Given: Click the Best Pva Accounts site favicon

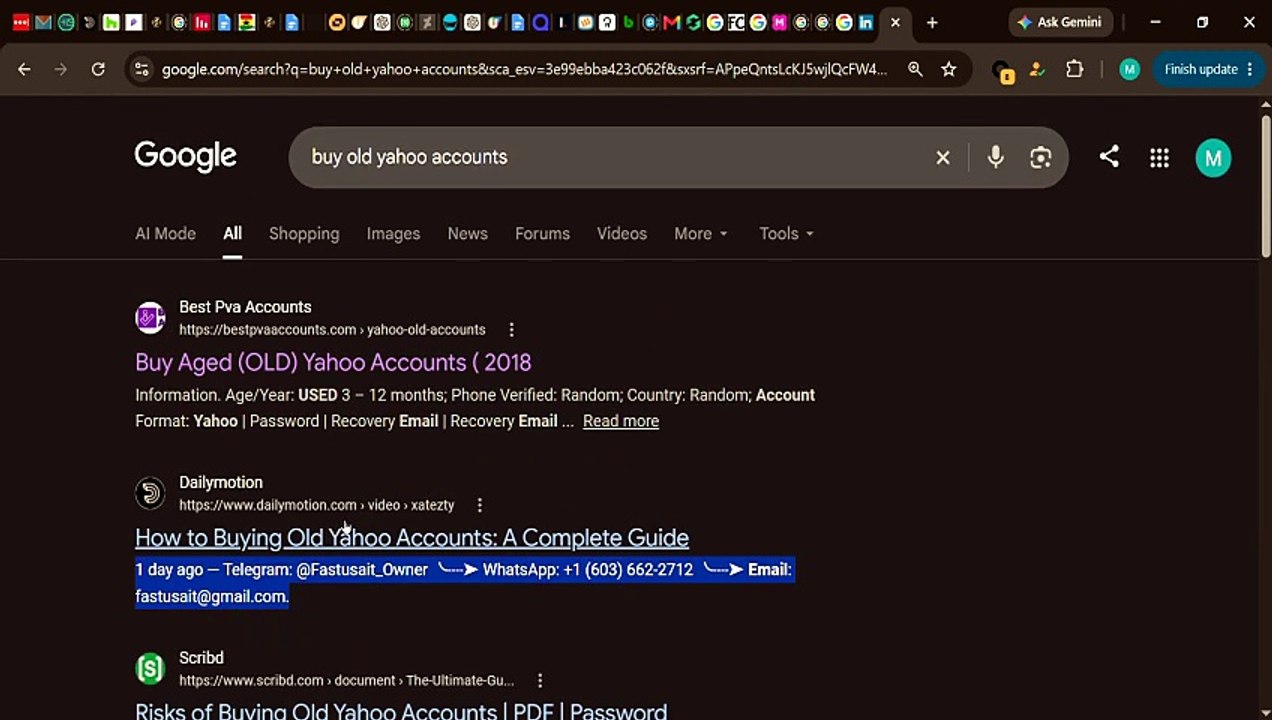Looking at the screenshot, I should tap(150, 318).
